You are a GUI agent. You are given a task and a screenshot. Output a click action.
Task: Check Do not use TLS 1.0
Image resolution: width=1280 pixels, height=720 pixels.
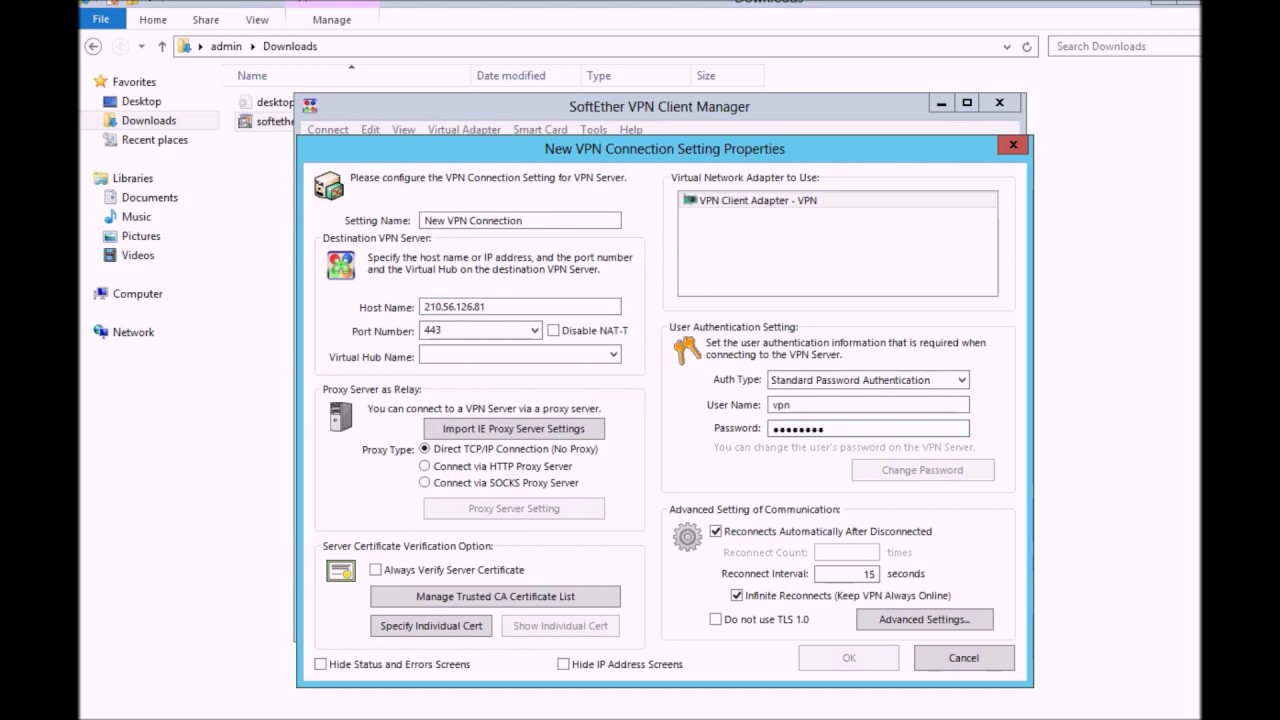click(x=715, y=619)
